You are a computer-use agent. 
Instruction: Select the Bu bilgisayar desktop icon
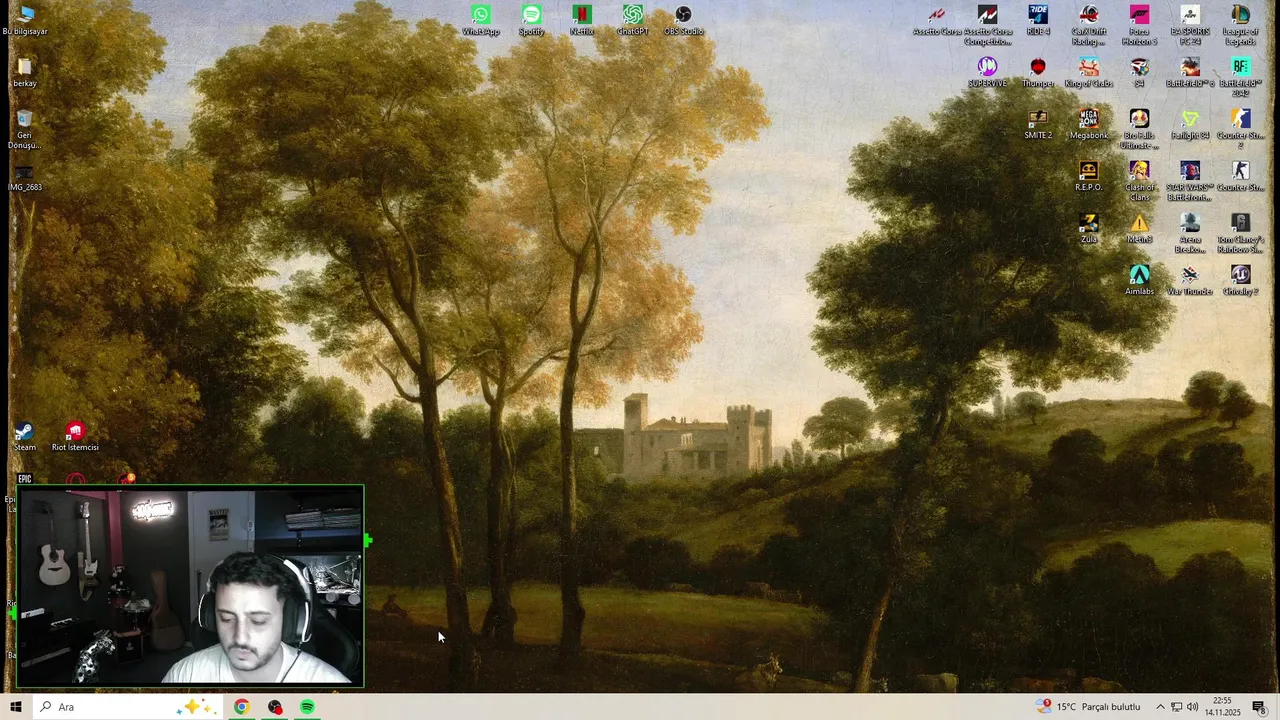(25, 20)
